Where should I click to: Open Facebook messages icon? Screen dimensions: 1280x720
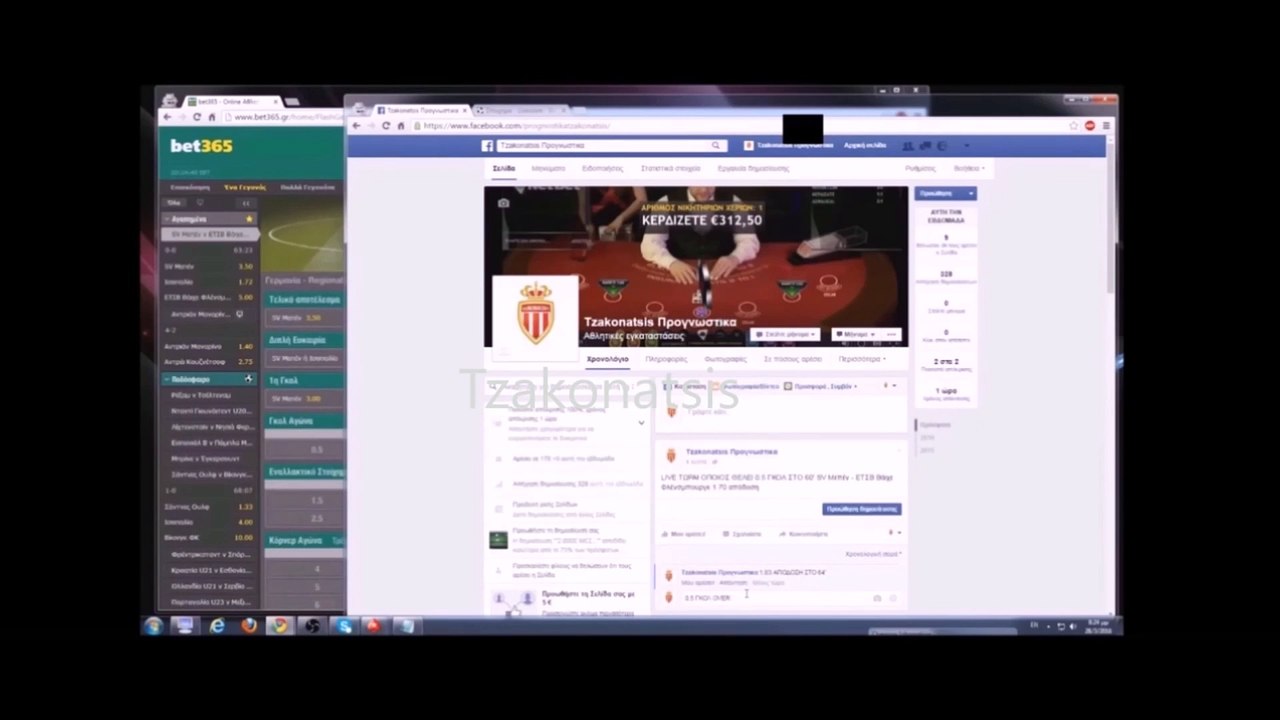pos(925,146)
